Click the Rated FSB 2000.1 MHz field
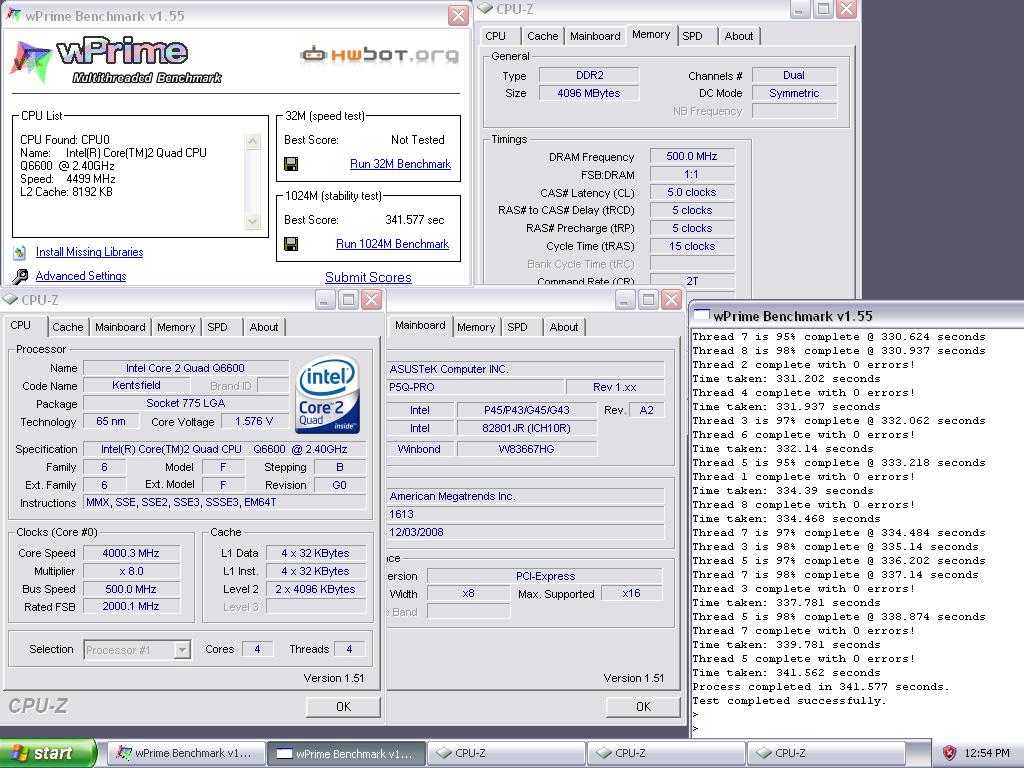Viewport: 1024px width, 768px height. click(x=131, y=607)
